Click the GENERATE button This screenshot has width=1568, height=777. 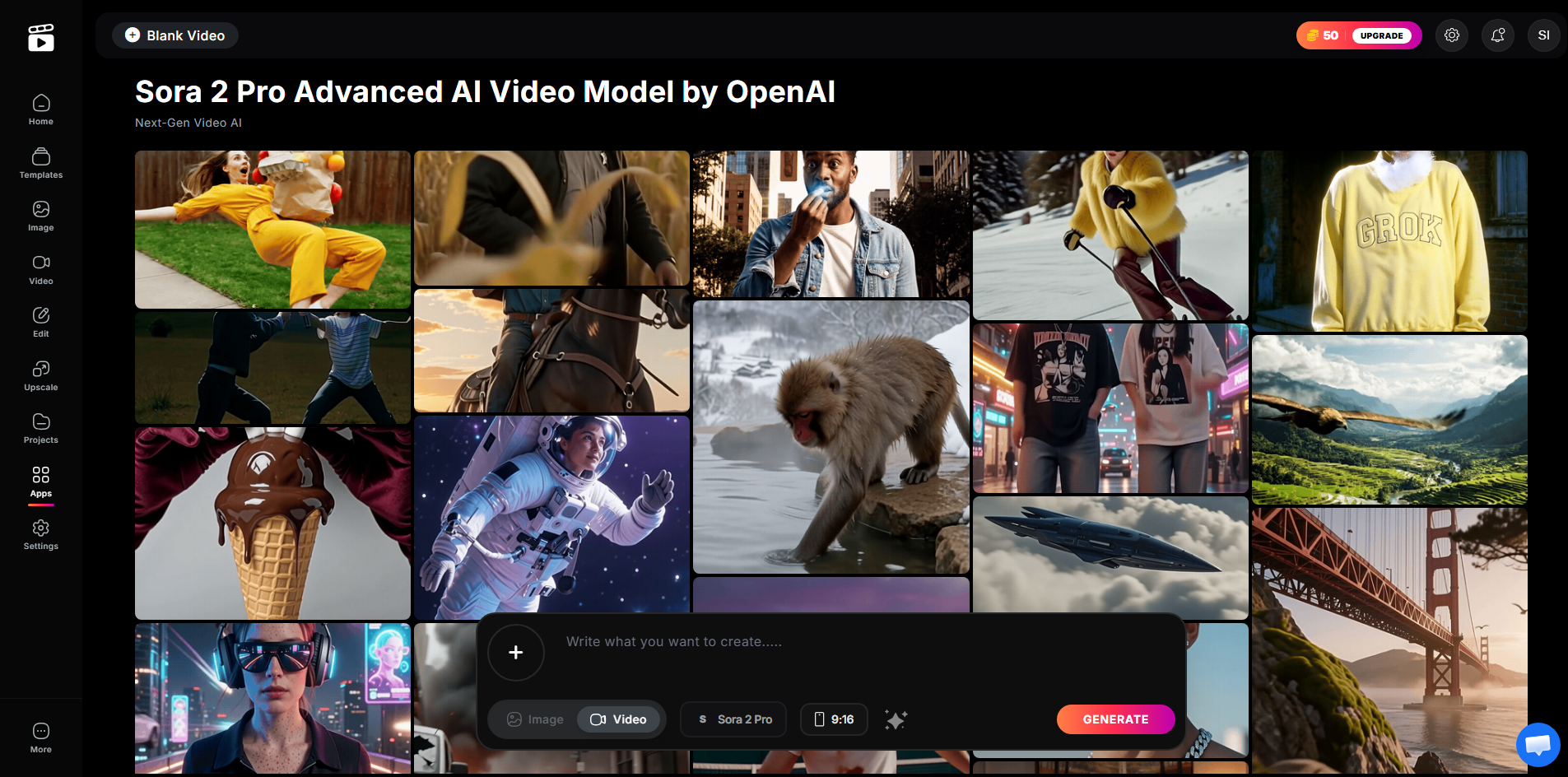coord(1115,719)
